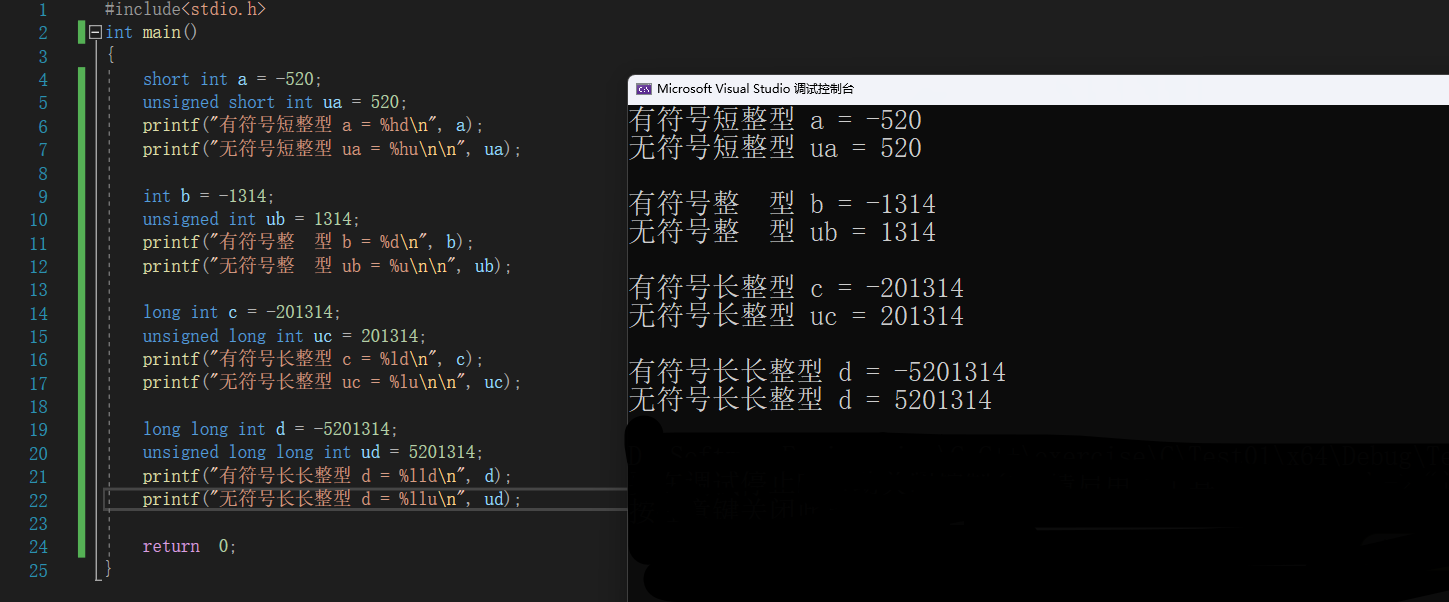Click the printf line with %d\n", b) in editor
The image size is (1449, 602).
pyautogui.click(x=308, y=242)
